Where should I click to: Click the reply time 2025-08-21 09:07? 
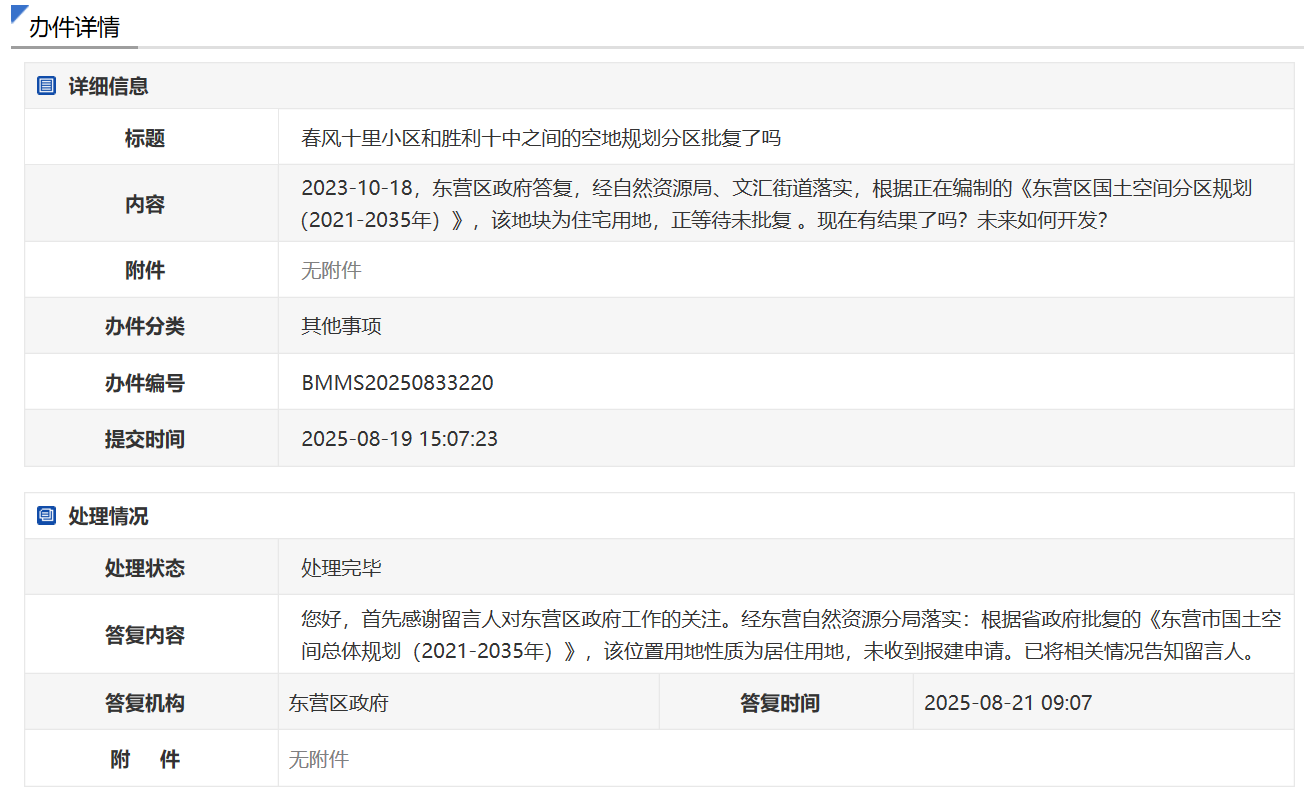(1008, 703)
